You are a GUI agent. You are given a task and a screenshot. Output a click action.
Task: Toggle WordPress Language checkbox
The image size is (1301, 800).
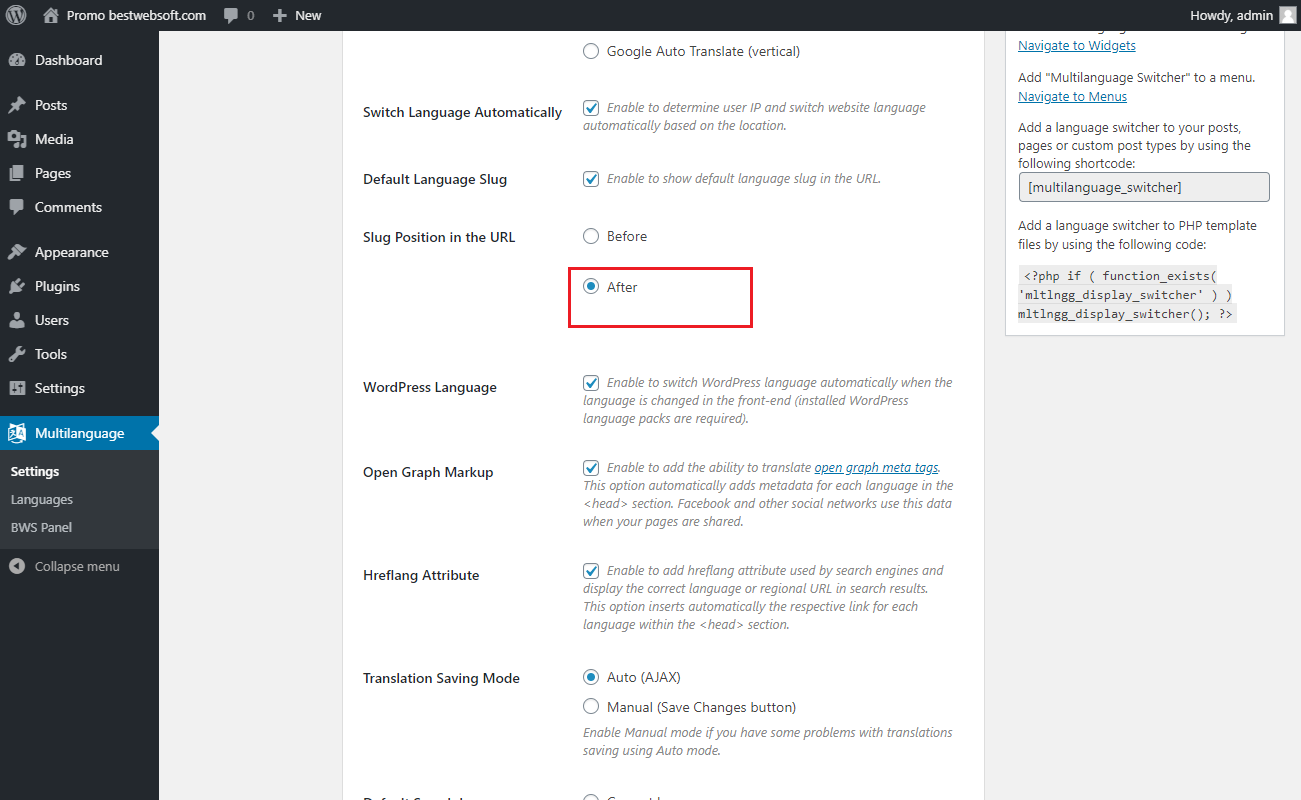click(591, 383)
